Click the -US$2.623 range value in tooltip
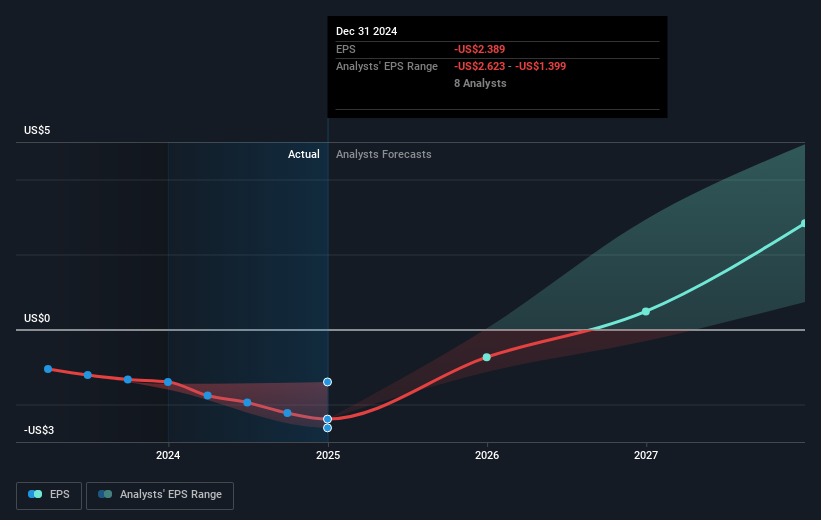Screen dimensions: 821x520 (x=480, y=67)
